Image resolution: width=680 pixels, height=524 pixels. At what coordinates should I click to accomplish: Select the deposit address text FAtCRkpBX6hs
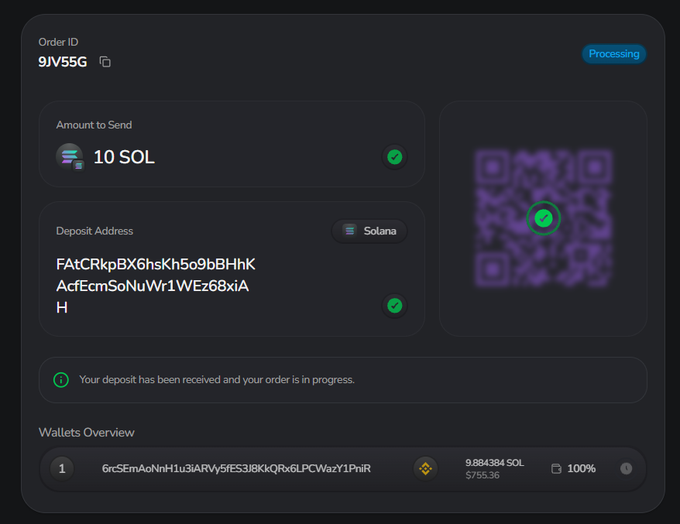(x=156, y=286)
